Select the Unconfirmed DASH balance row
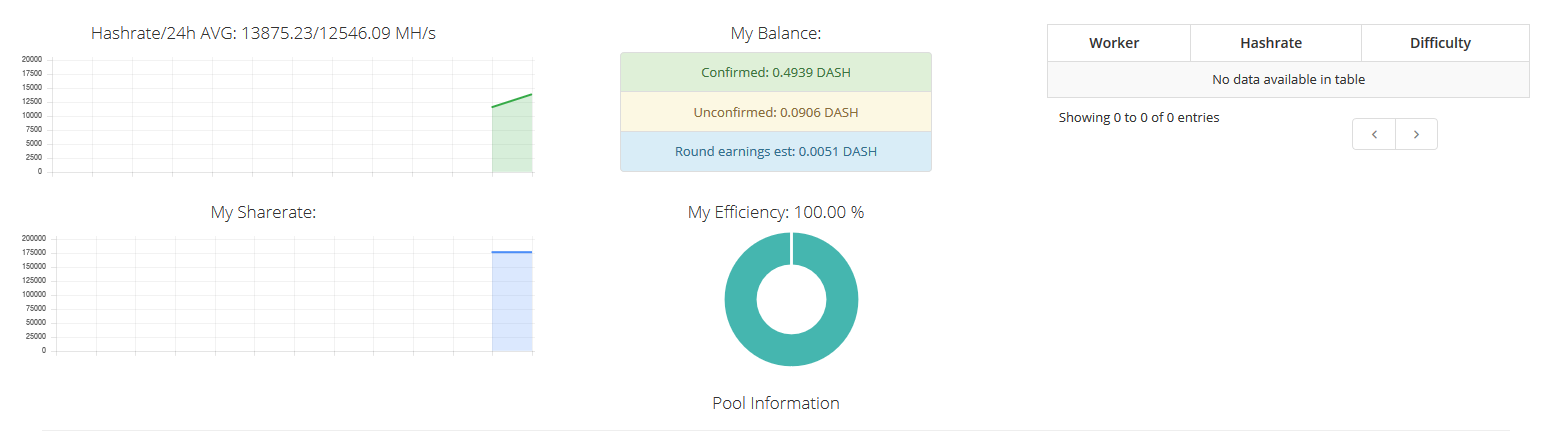 (776, 112)
